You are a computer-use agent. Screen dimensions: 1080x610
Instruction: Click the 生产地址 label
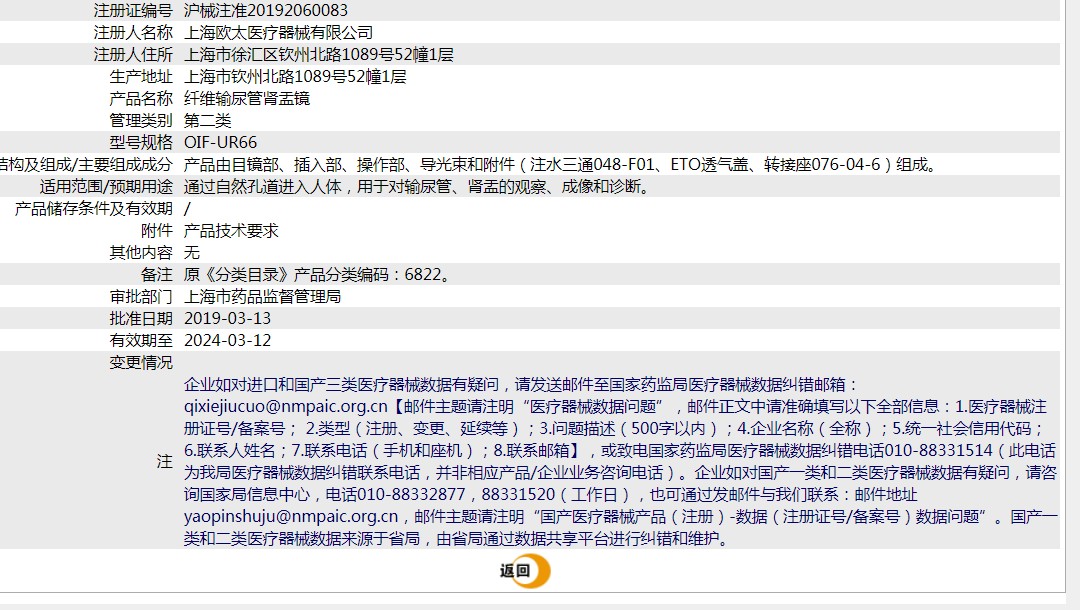[x=141, y=76]
